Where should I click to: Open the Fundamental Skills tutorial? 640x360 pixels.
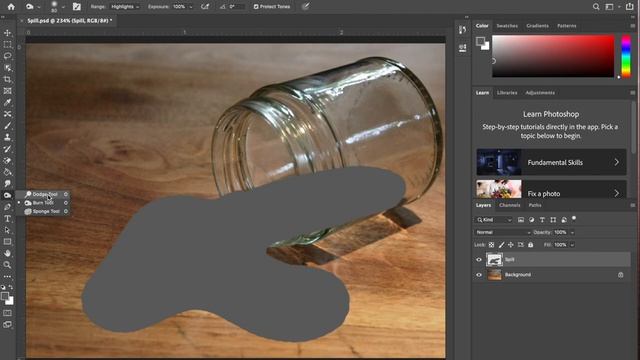tap(551, 162)
